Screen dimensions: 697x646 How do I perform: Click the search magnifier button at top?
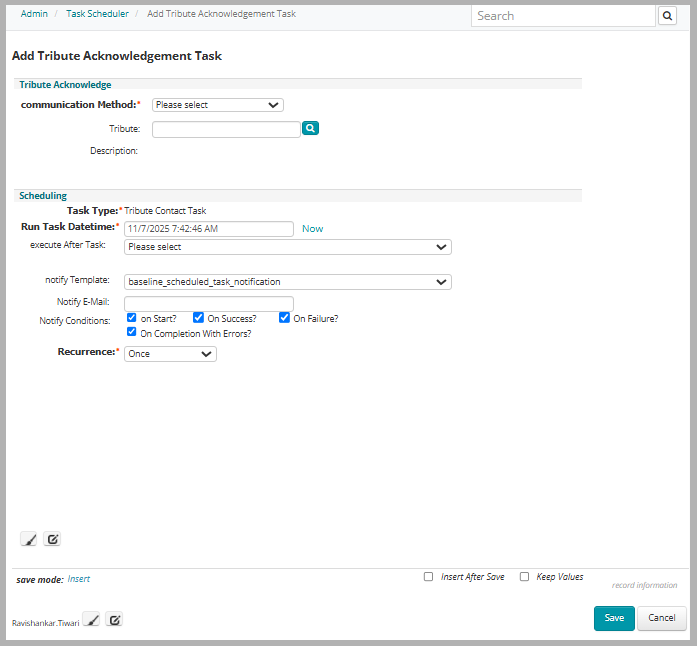point(667,16)
